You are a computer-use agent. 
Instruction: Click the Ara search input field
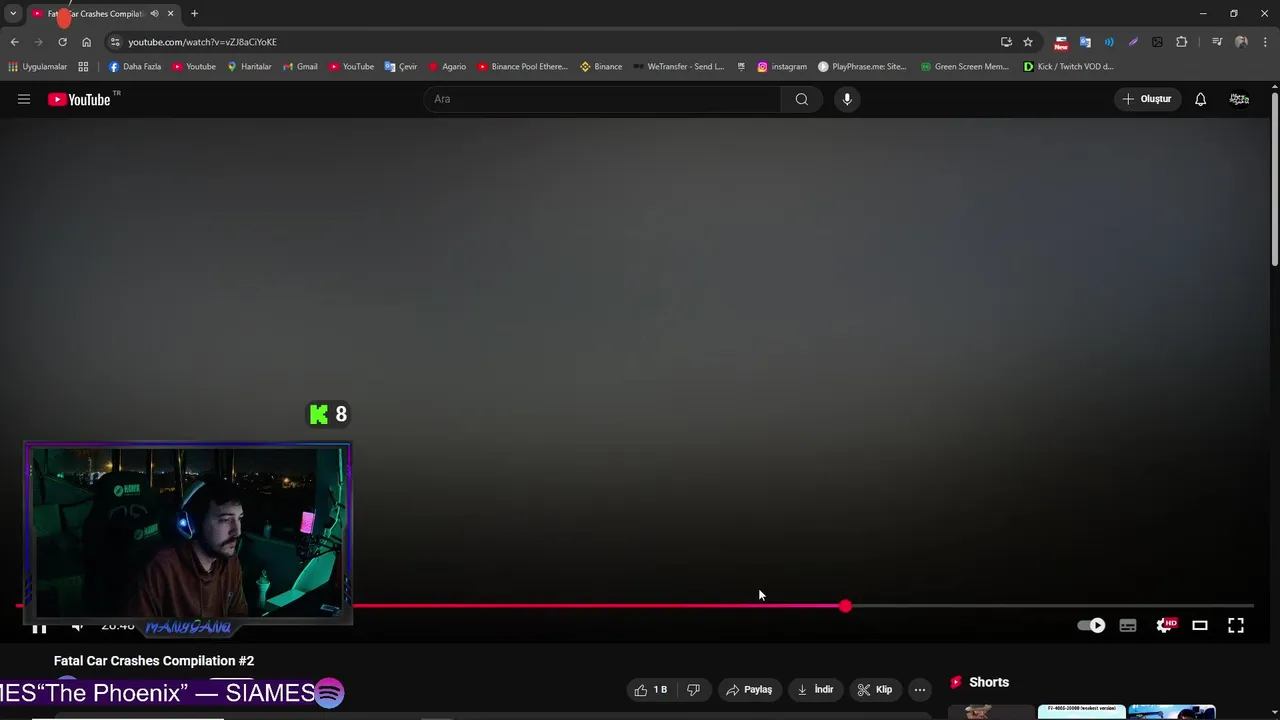click(603, 99)
